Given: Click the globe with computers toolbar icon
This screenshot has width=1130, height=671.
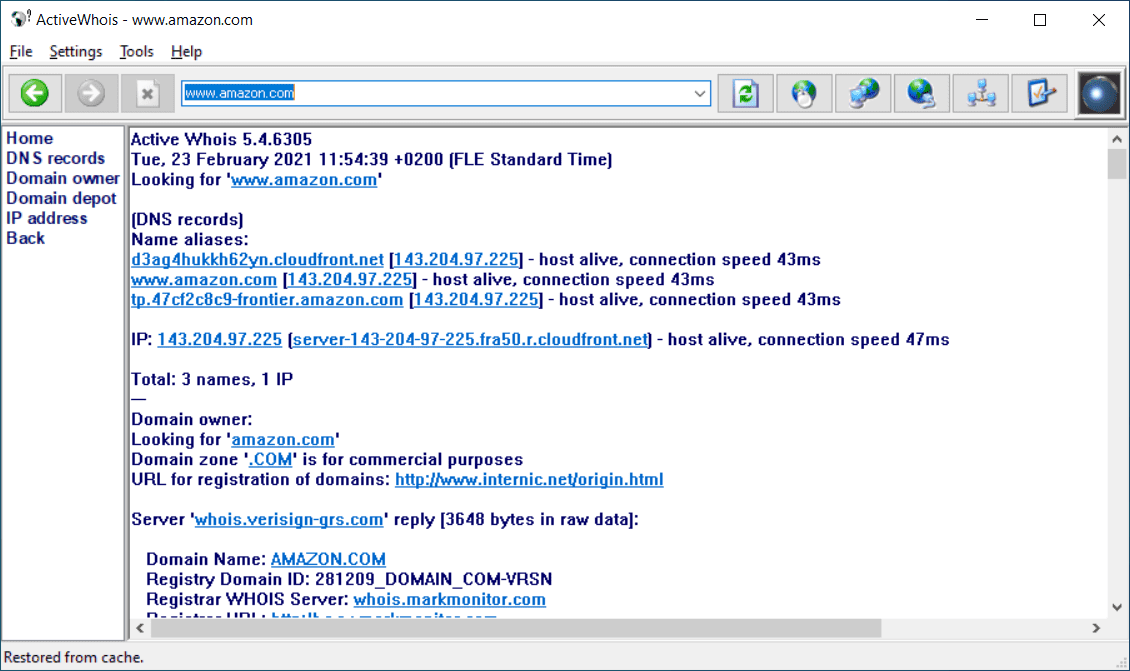Looking at the screenshot, I should (863, 93).
